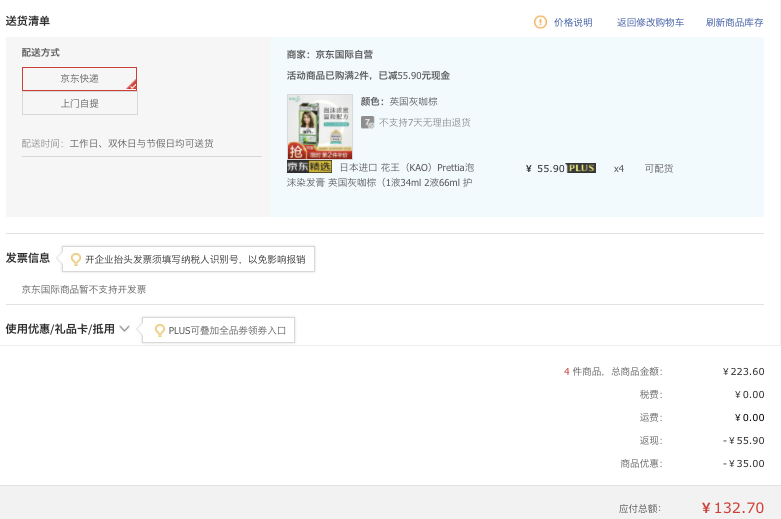This screenshot has width=781, height=519.
Task: Click the 运费 value ¥0.00
Action: [750, 417]
